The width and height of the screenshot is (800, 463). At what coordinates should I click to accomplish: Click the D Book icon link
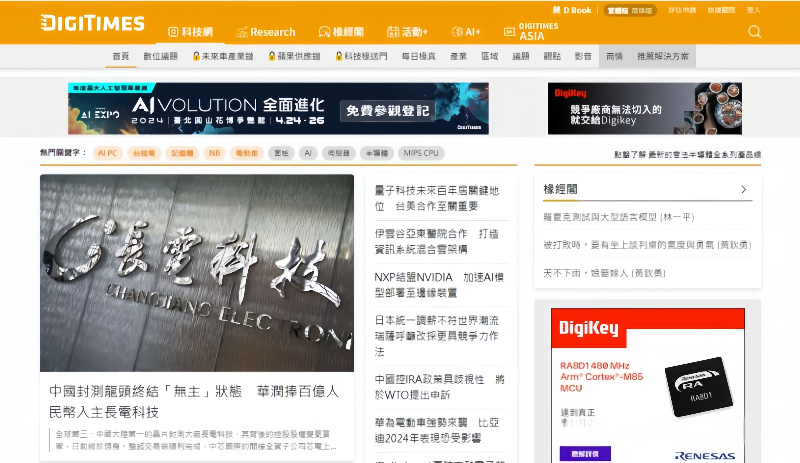click(572, 10)
